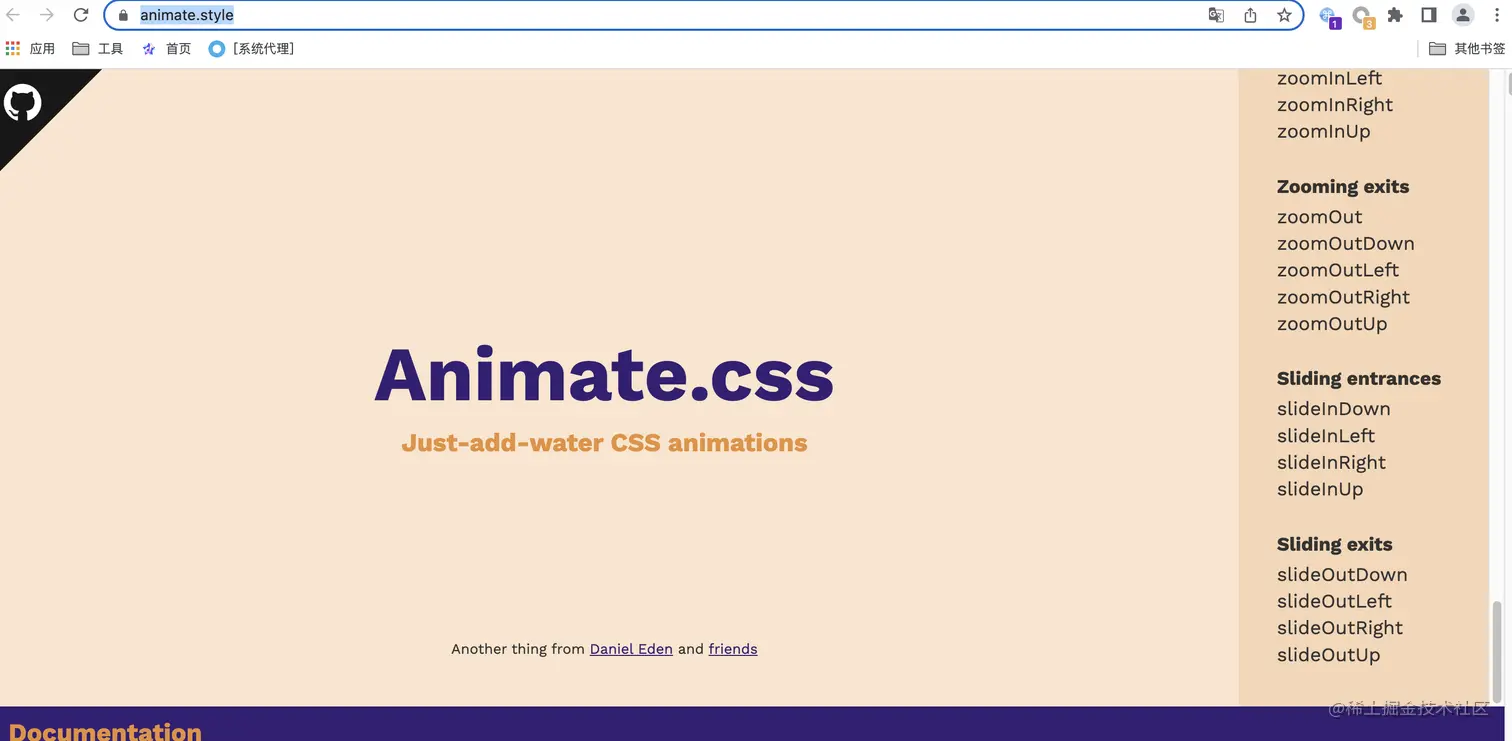Open Chrome's three-dot menu
The image size is (1512, 741).
click(x=1497, y=15)
